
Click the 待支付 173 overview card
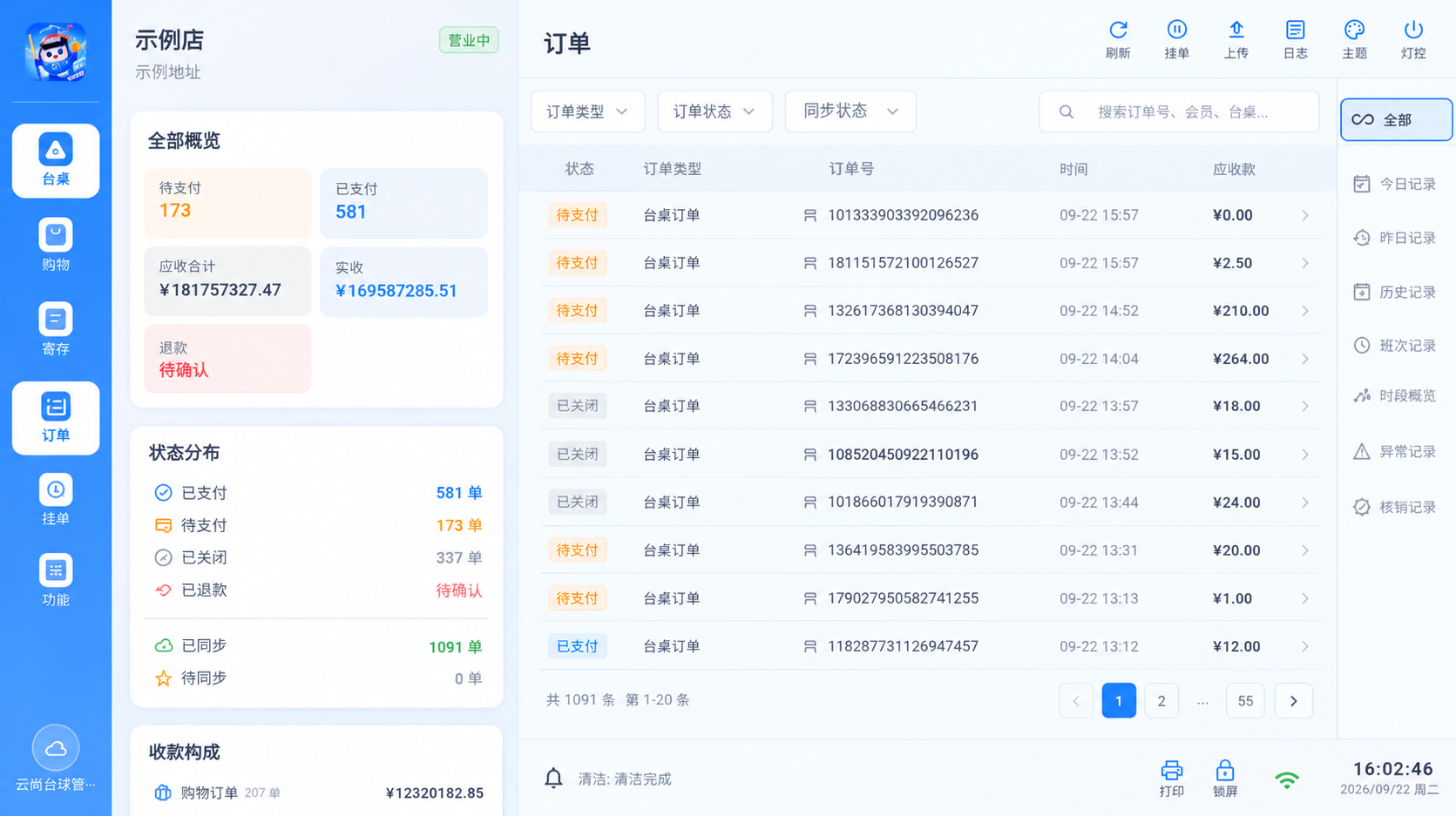click(227, 202)
